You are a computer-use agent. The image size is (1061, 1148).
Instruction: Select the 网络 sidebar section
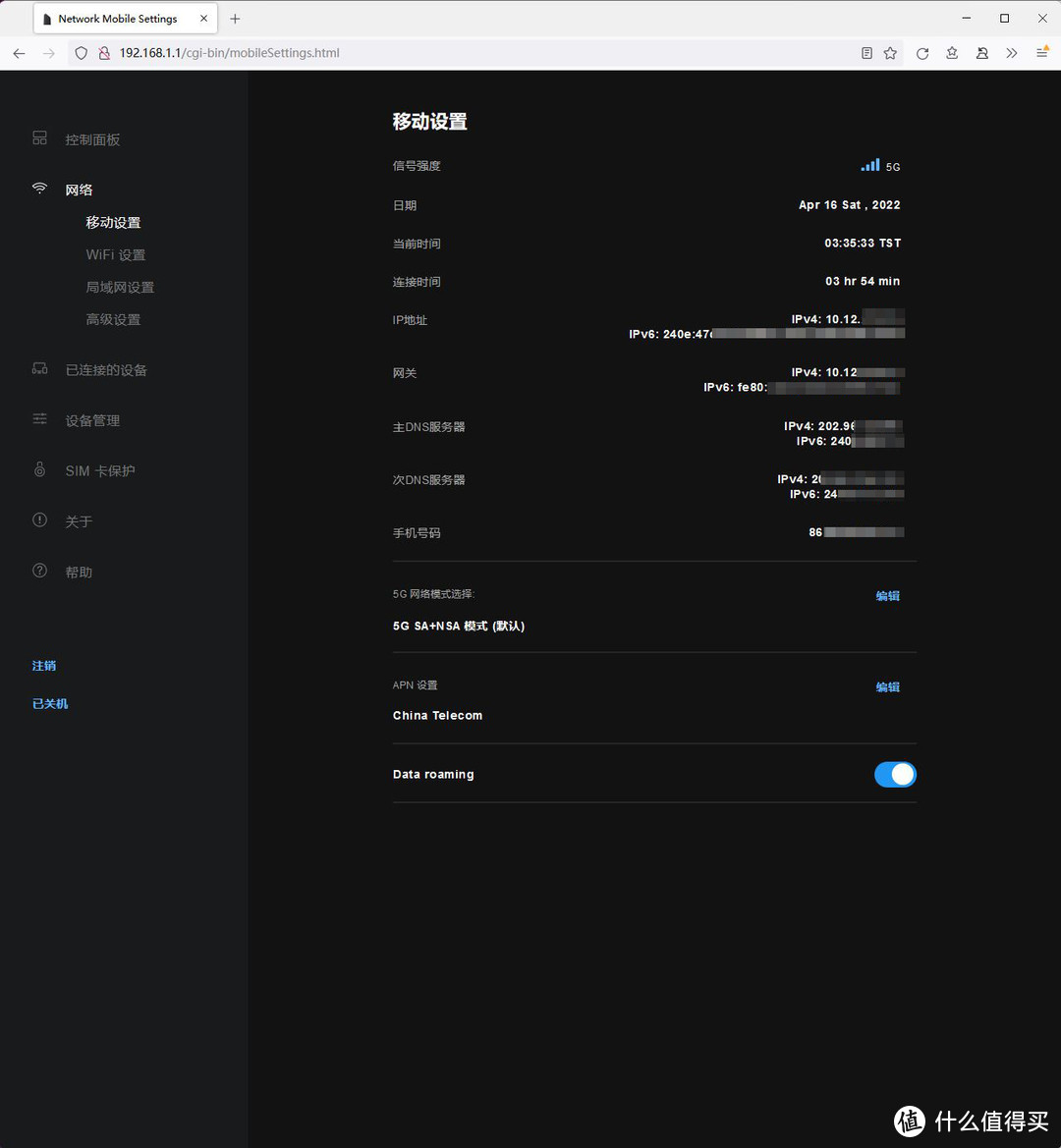click(79, 191)
